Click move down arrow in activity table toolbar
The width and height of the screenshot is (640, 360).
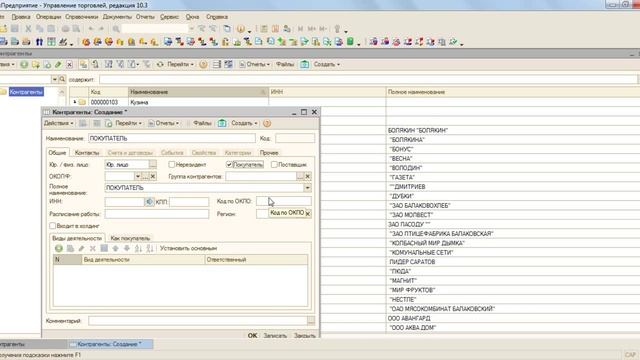(x=127, y=248)
